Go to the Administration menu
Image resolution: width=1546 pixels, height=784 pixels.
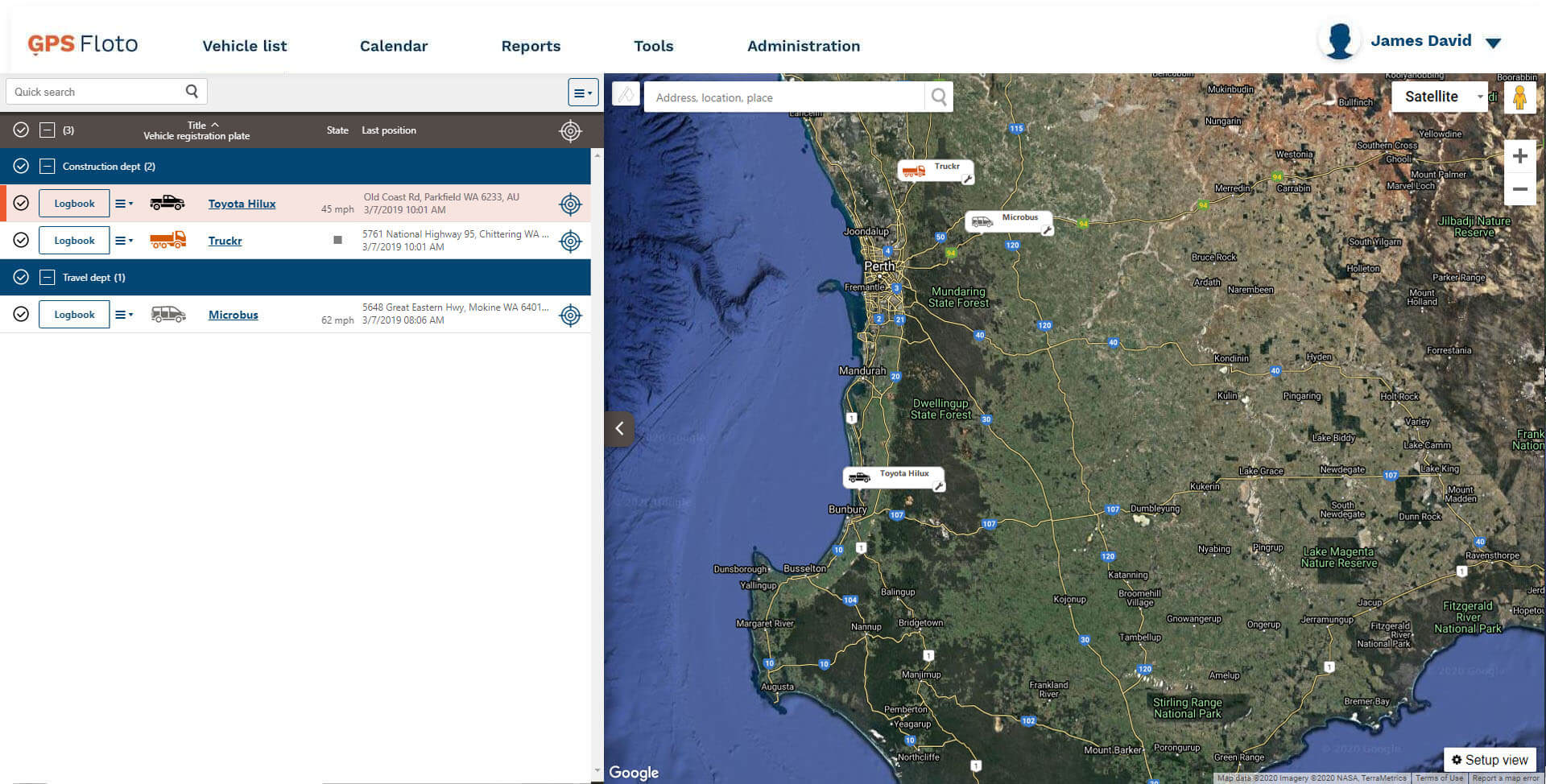coord(803,46)
